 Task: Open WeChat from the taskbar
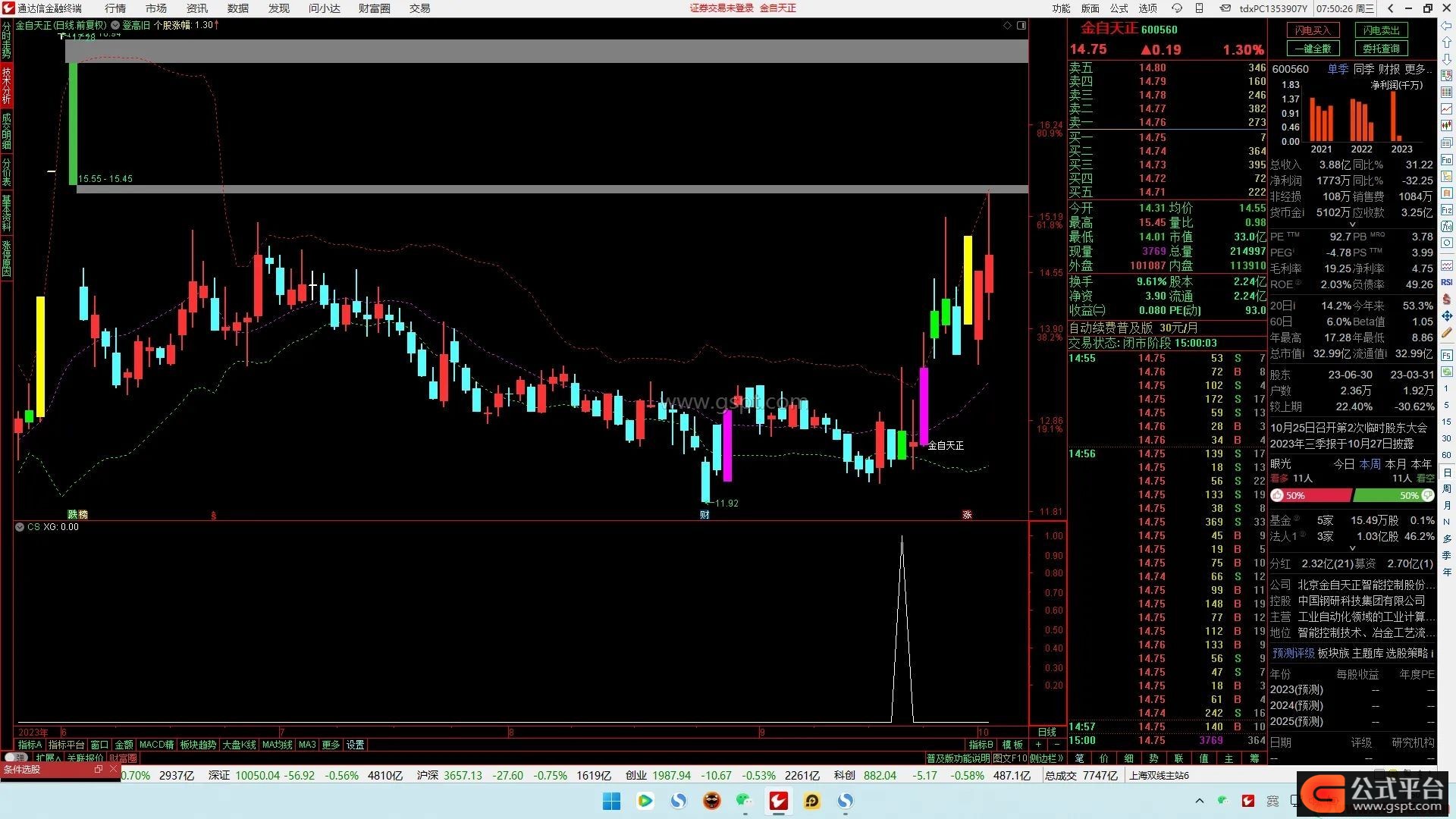tap(743, 801)
